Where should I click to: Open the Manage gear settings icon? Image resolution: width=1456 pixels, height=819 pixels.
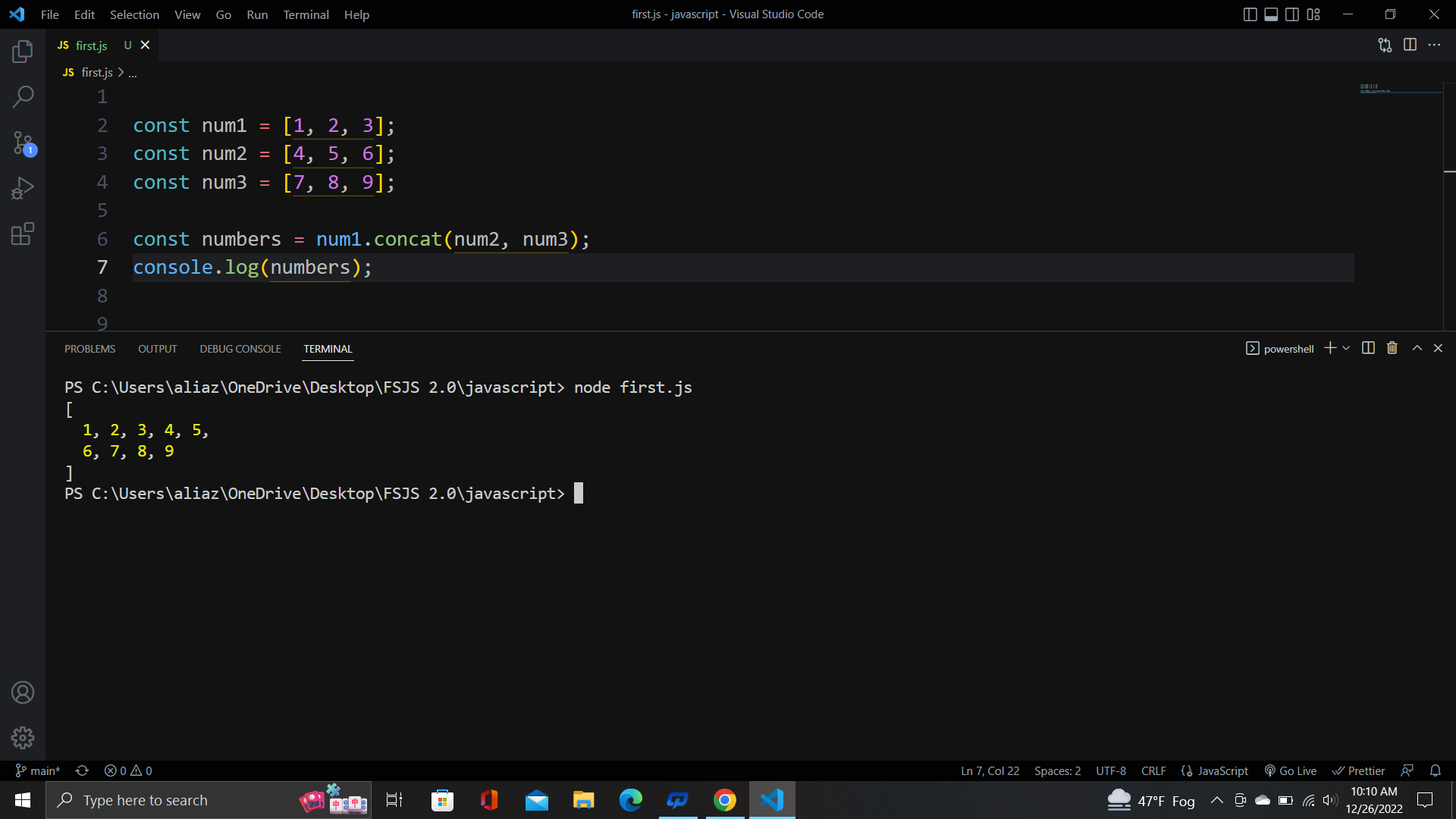pos(23,737)
